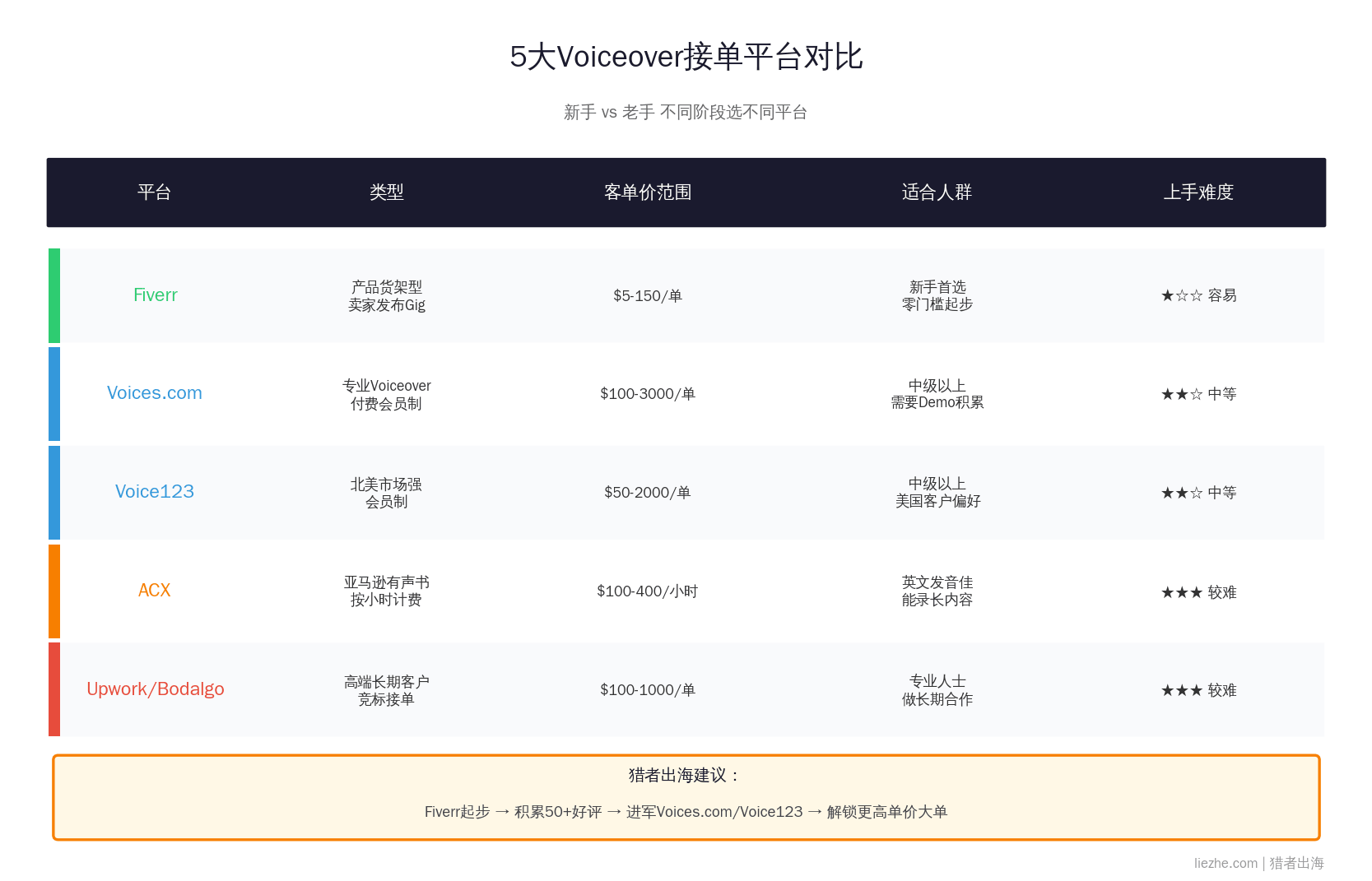This screenshot has height=881, width=1372.
Task: Click the 北美市场强 会员制 cell
Action: [x=386, y=493]
